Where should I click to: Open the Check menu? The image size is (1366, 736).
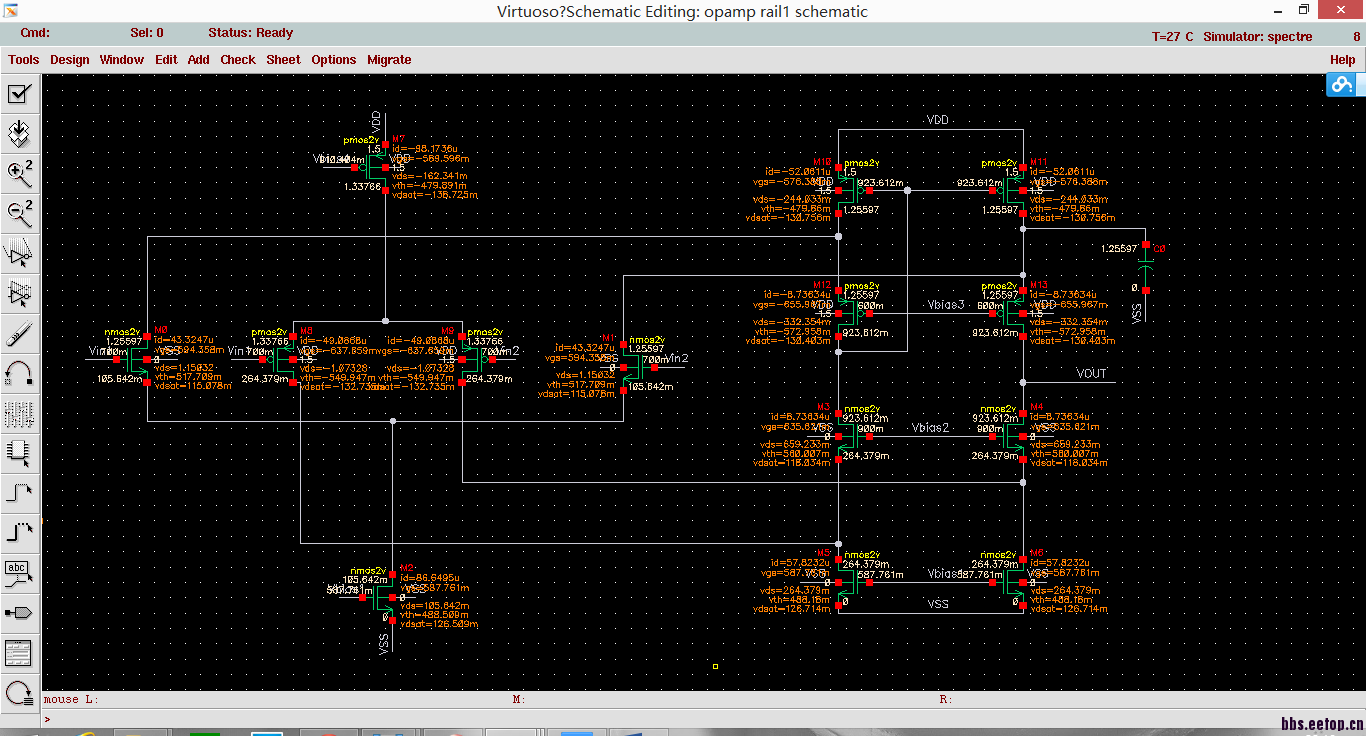pyautogui.click(x=238, y=60)
